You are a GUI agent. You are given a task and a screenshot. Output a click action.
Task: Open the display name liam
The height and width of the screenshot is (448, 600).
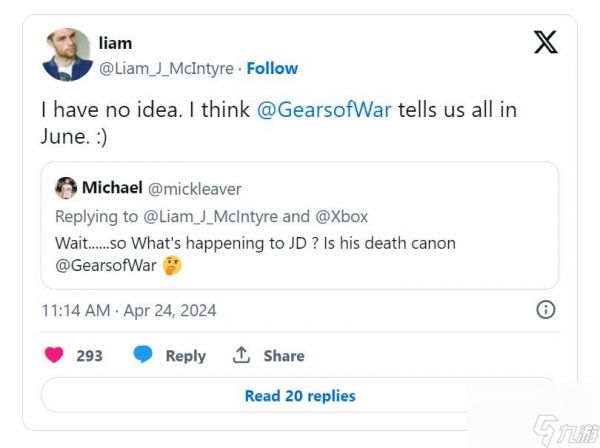(x=115, y=43)
